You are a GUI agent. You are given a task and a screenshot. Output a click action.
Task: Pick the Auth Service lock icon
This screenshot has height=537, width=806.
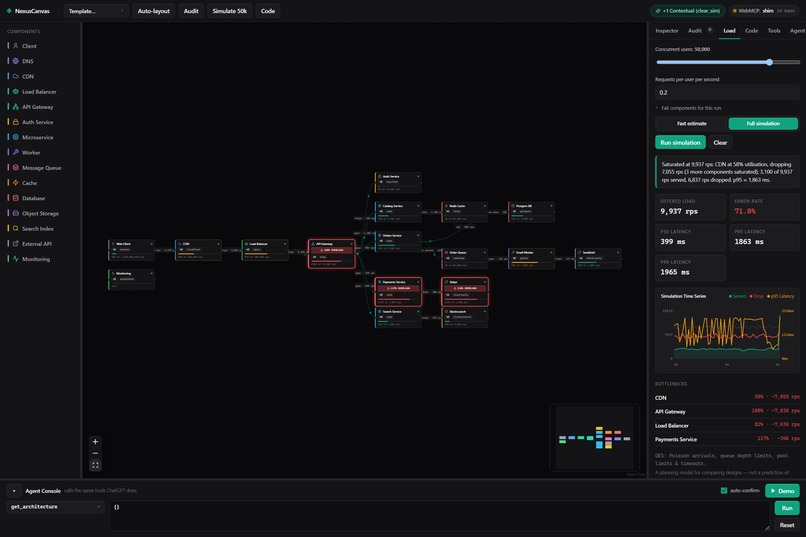[x=15, y=122]
